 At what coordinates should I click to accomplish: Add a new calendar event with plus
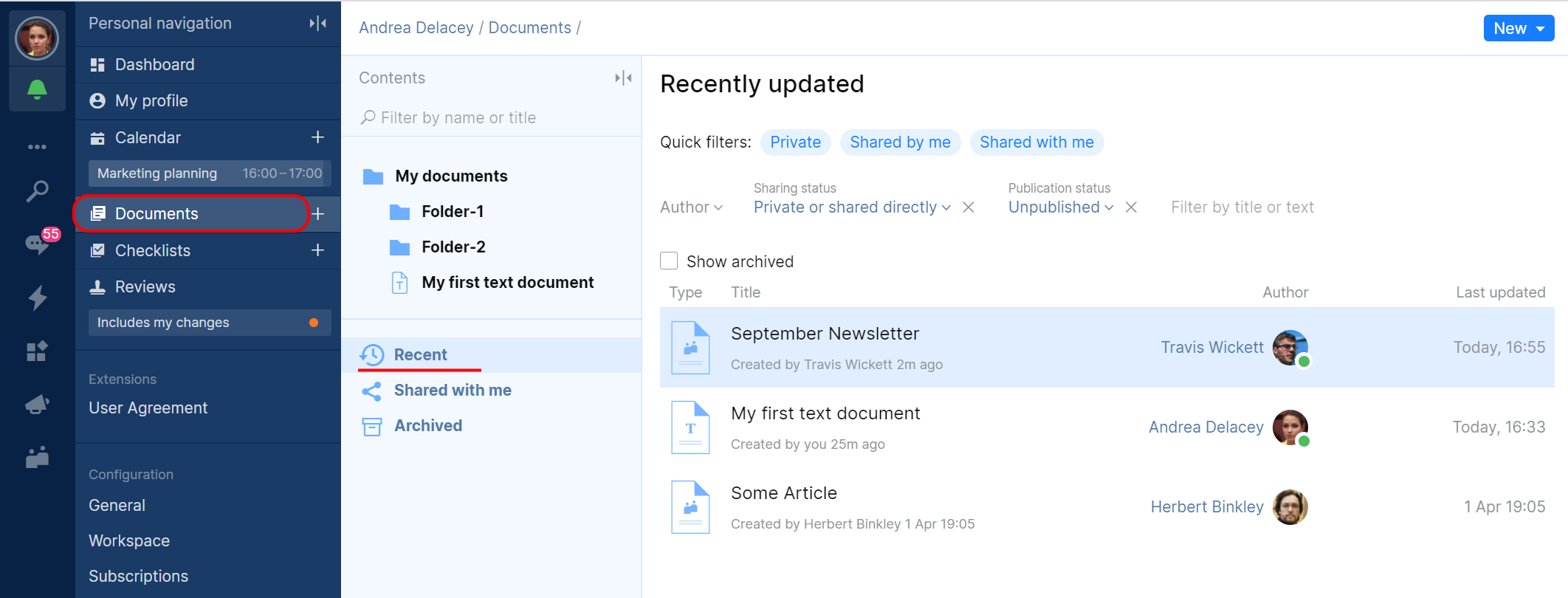coord(318,137)
